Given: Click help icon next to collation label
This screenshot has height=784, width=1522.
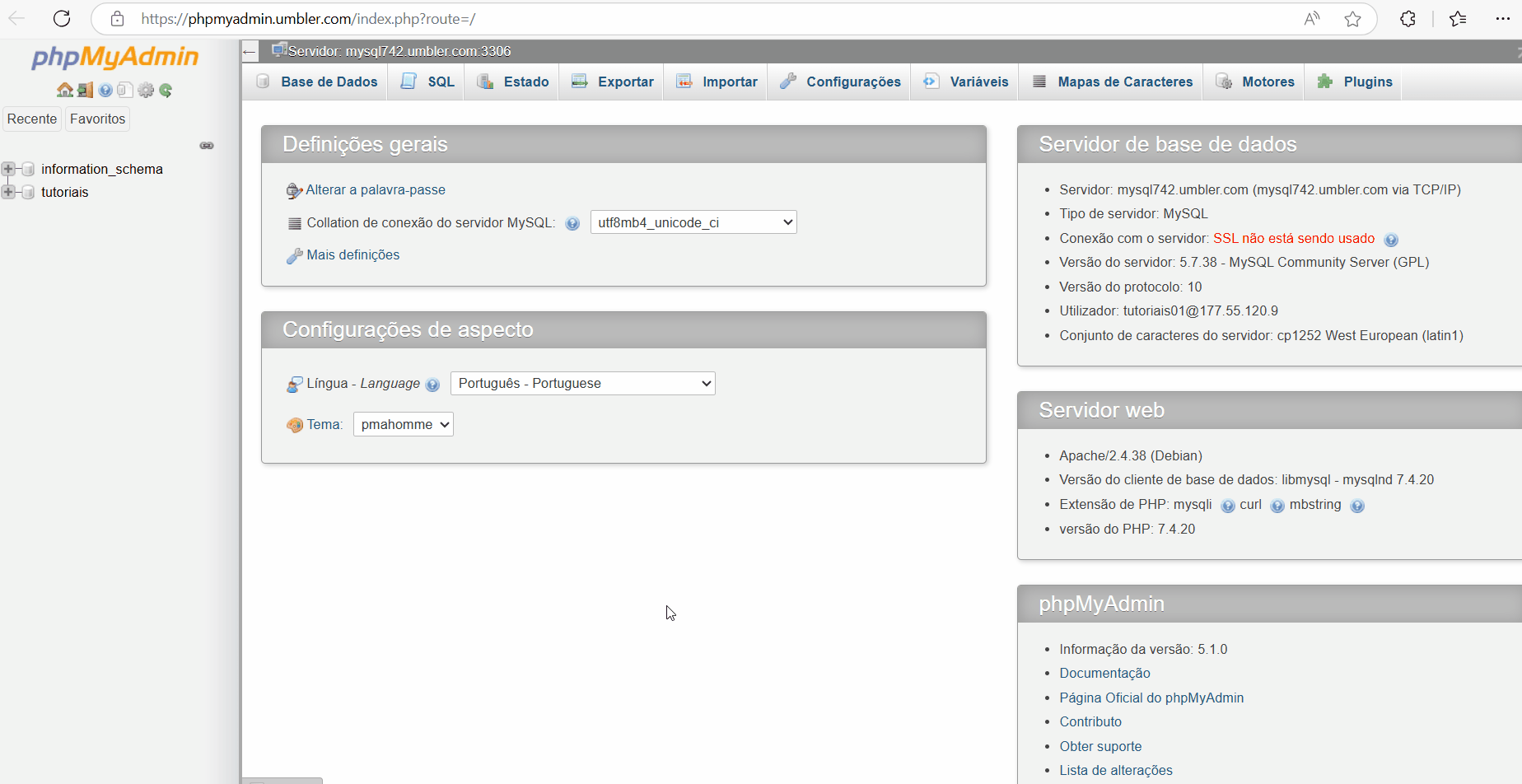Looking at the screenshot, I should point(572,223).
